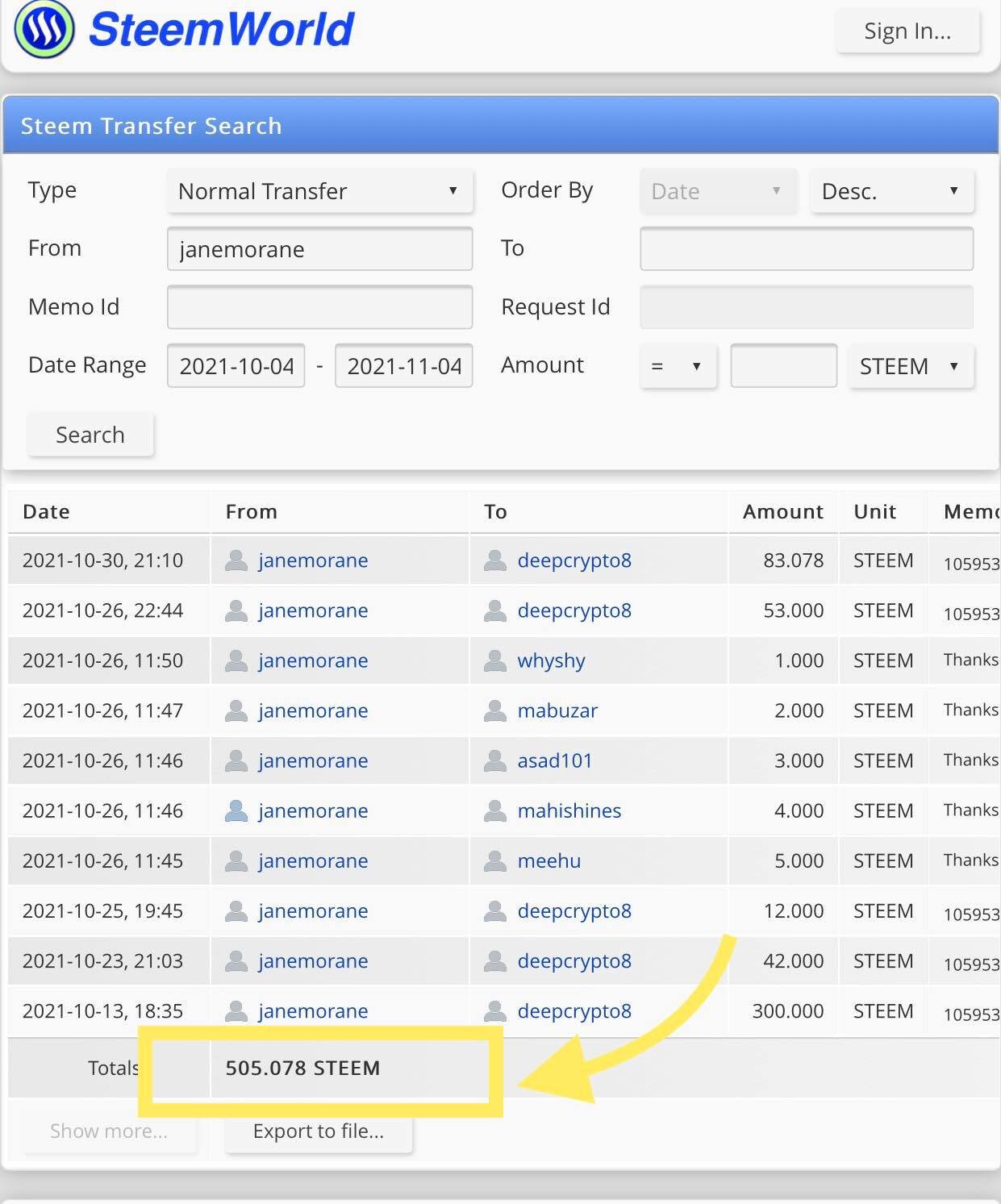
Task: Click the user avatar icon beside whyshy
Action: 494,660
